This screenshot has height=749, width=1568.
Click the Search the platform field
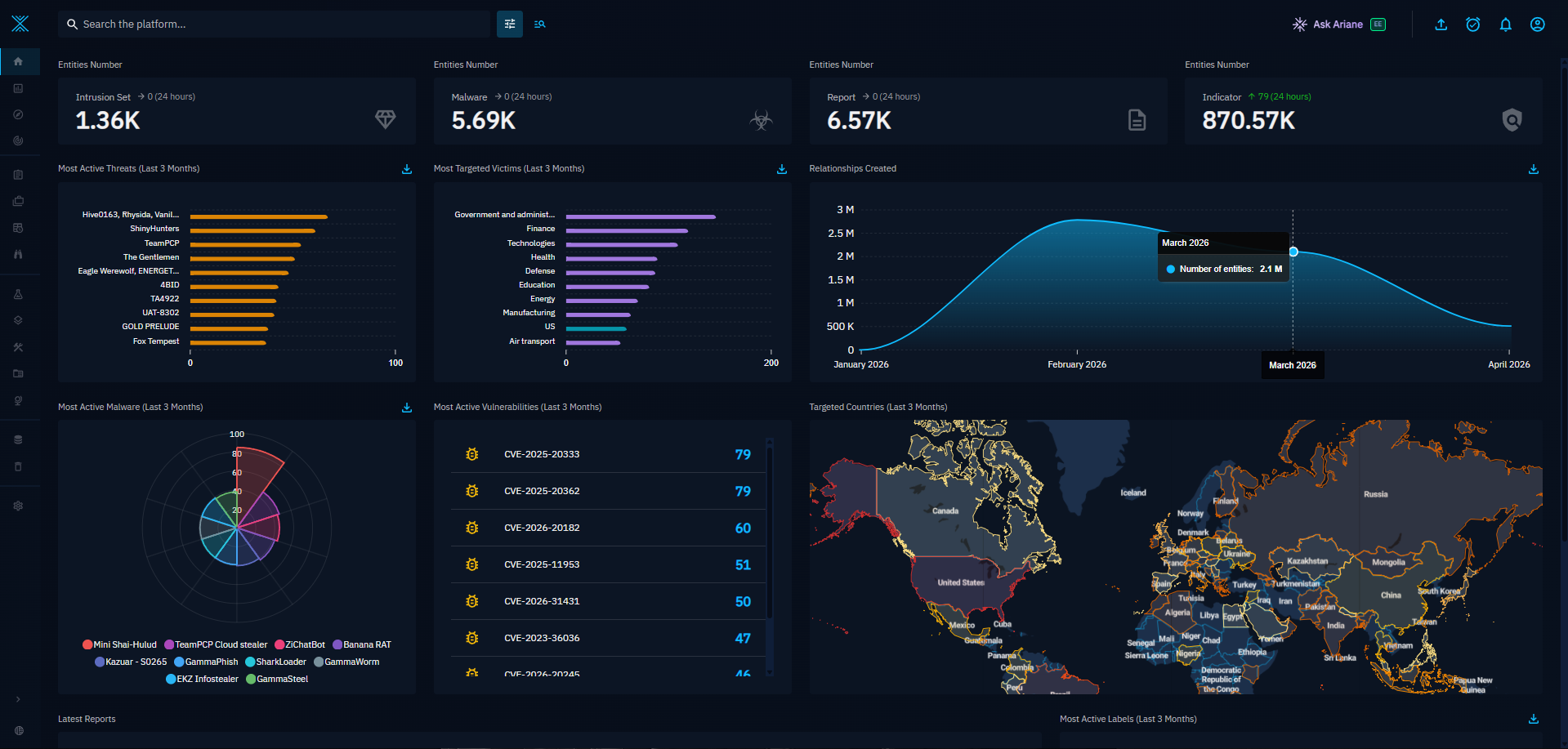click(274, 25)
